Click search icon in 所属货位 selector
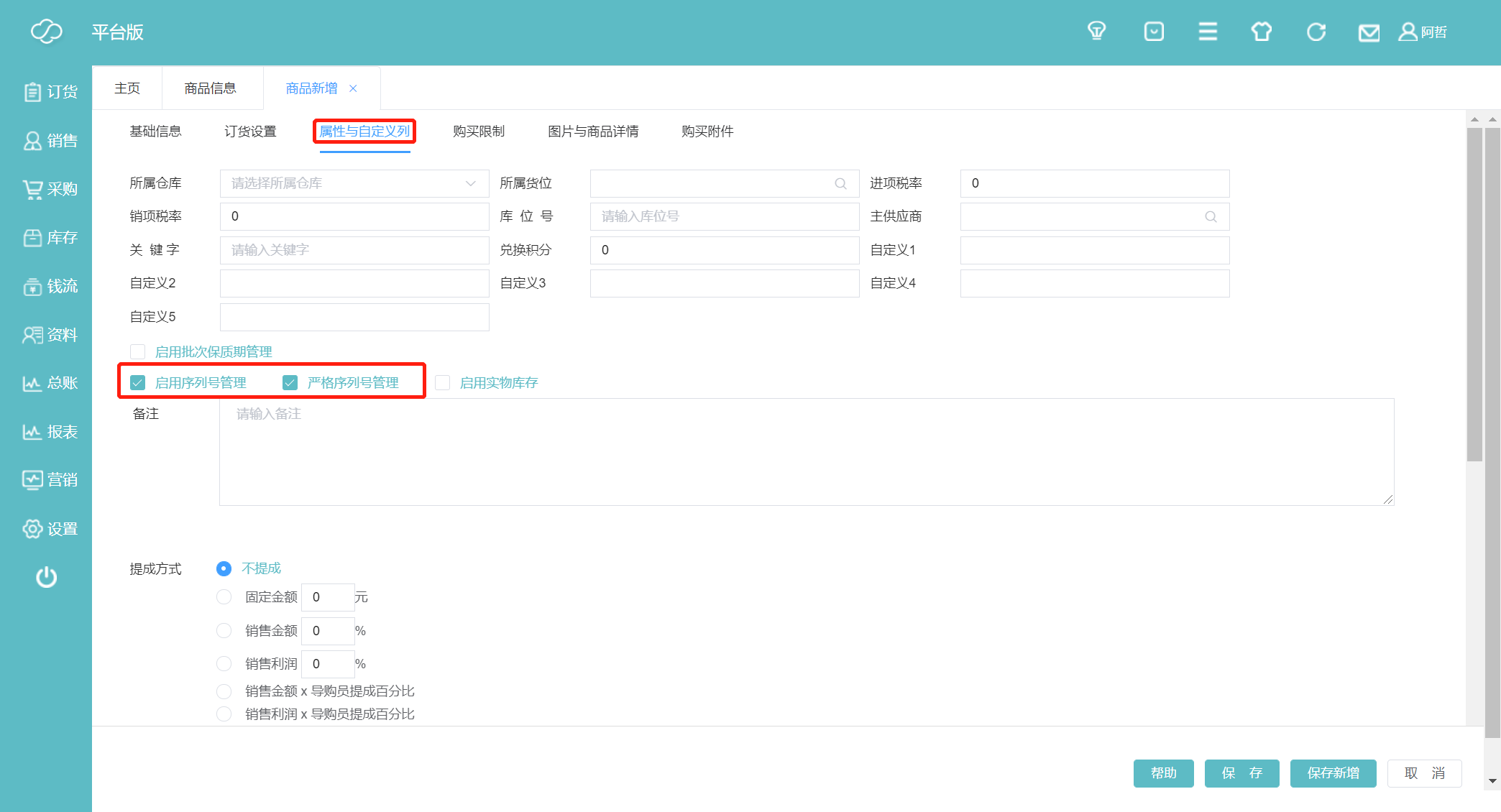1501x812 pixels. (840, 184)
